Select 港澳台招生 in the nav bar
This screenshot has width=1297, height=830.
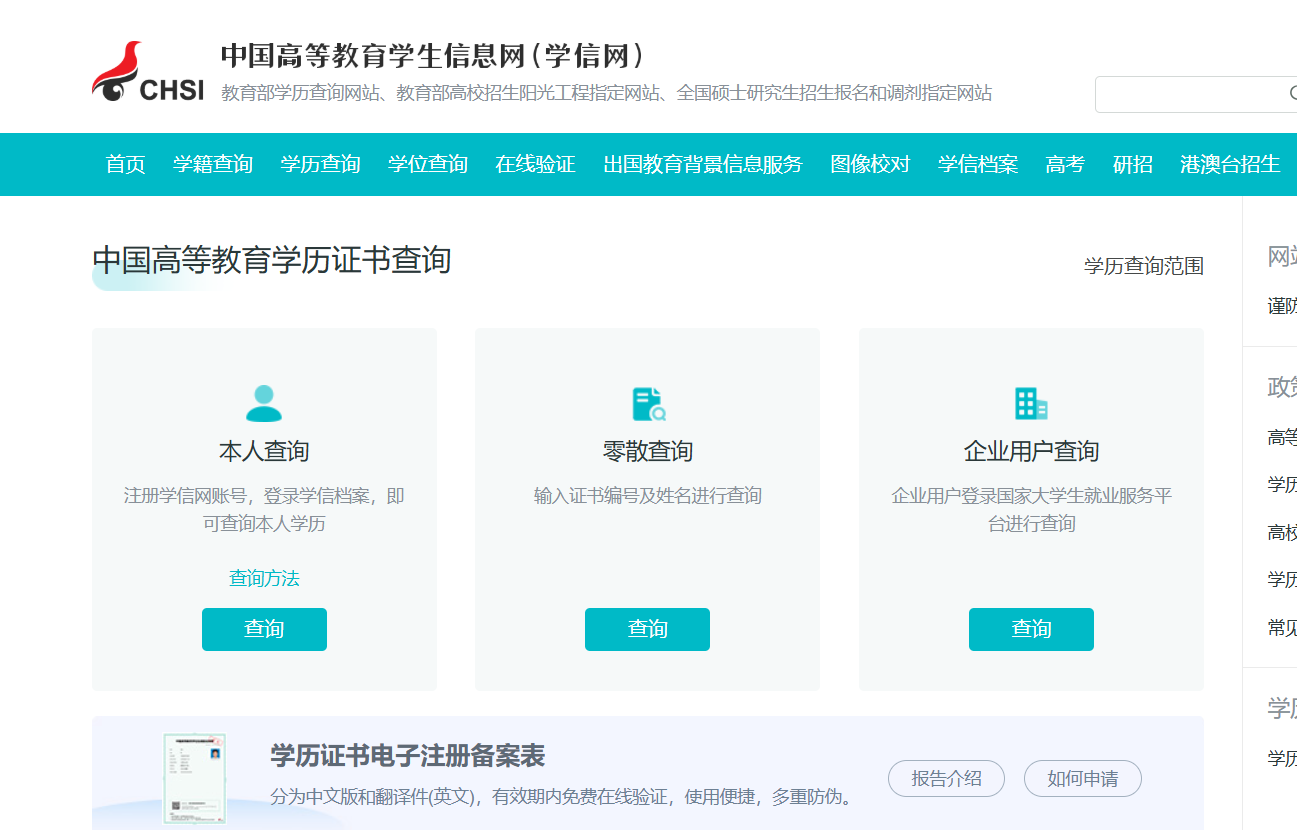(x=1230, y=164)
